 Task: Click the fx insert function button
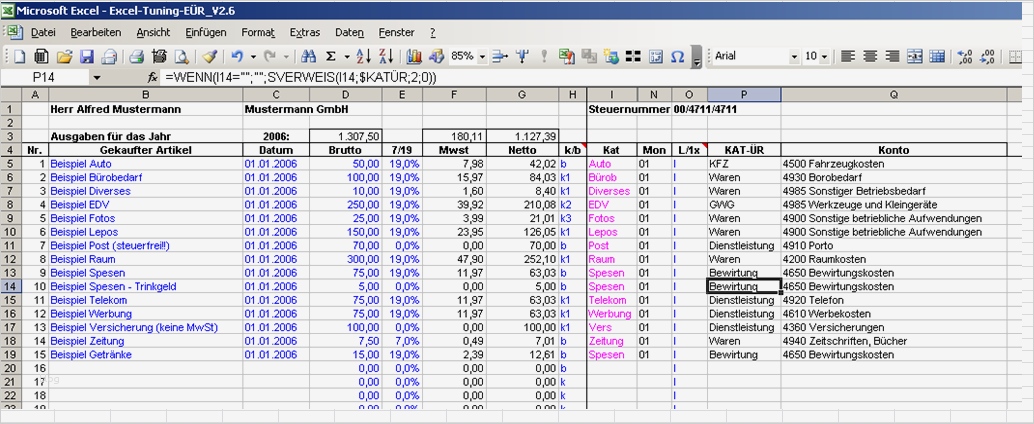pyautogui.click(x=153, y=77)
